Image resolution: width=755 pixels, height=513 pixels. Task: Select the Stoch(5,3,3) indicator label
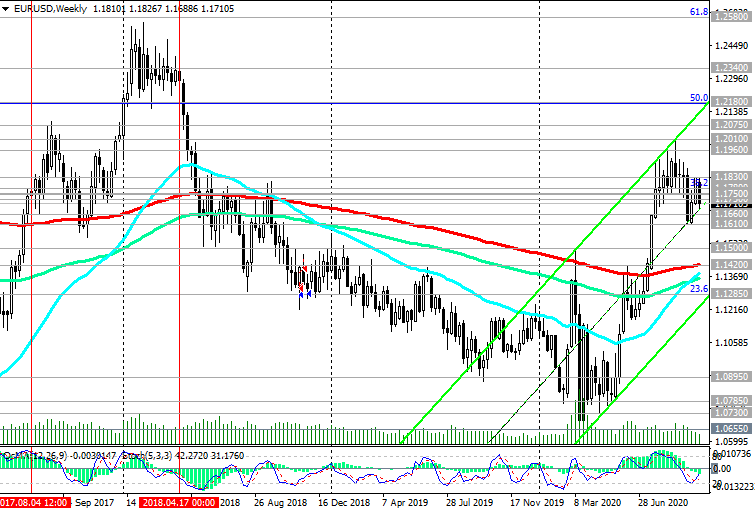tap(147, 455)
